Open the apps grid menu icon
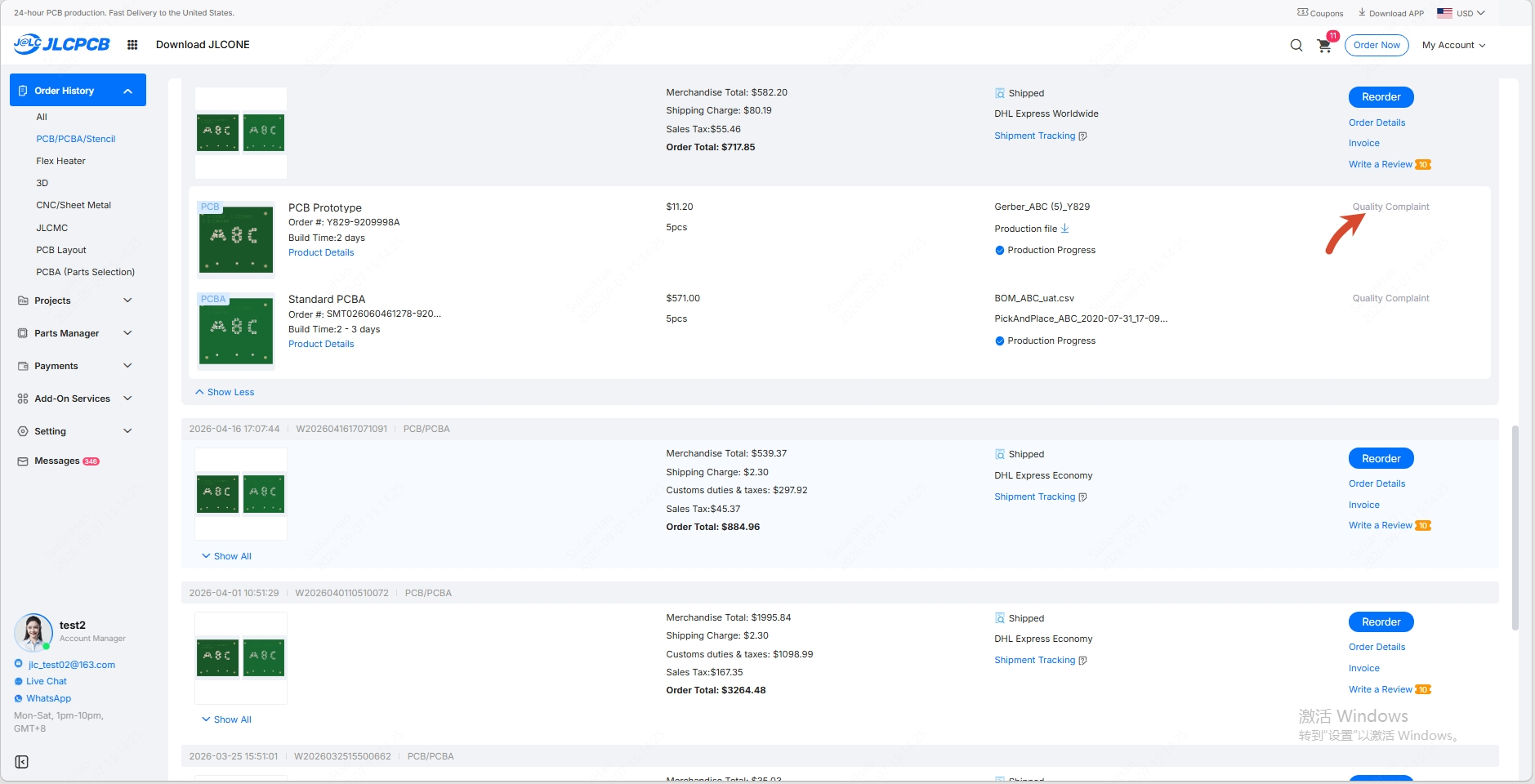This screenshot has width=1535, height=784. coord(132,45)
